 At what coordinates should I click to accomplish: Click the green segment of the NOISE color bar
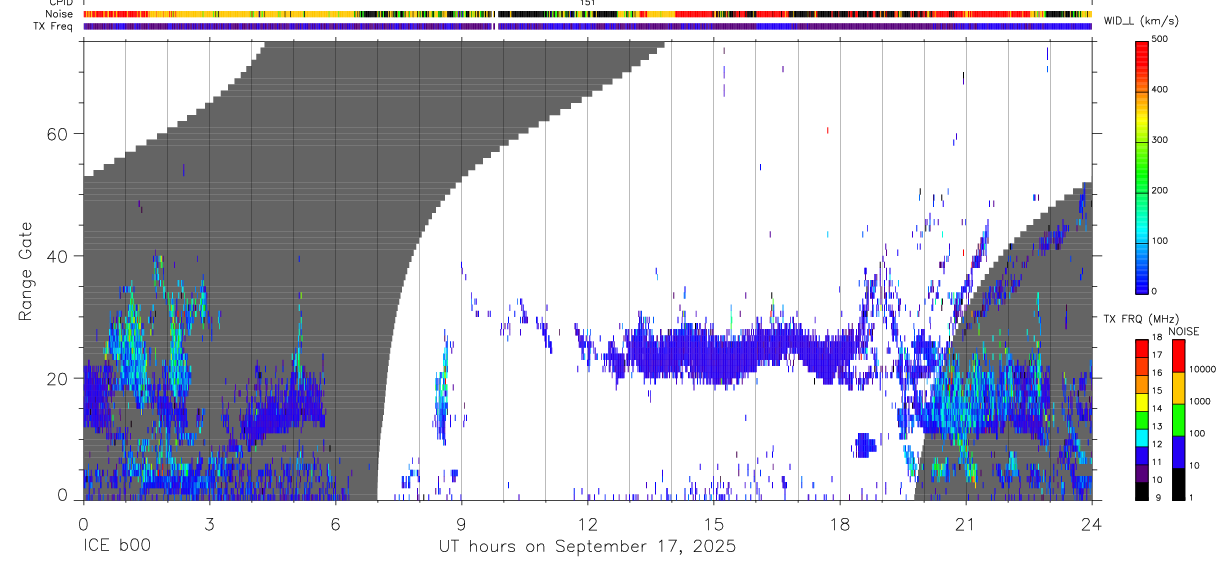(1178, 420)
